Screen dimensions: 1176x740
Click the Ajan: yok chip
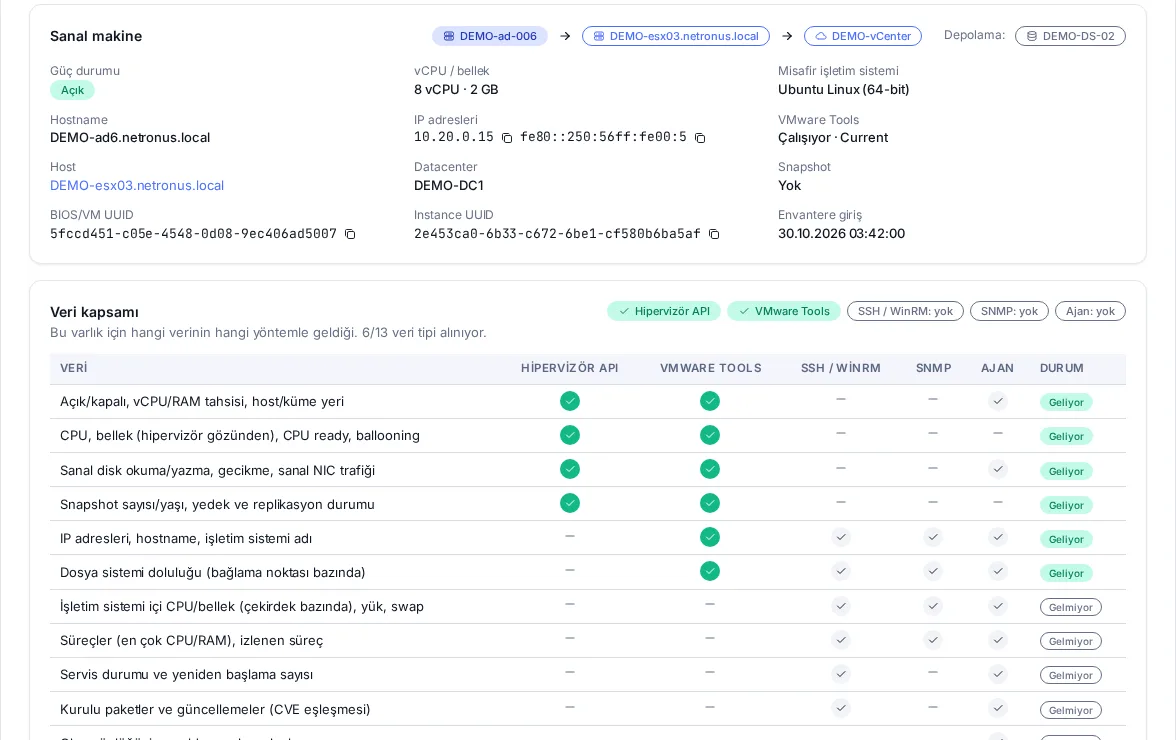pos(1090,311)
